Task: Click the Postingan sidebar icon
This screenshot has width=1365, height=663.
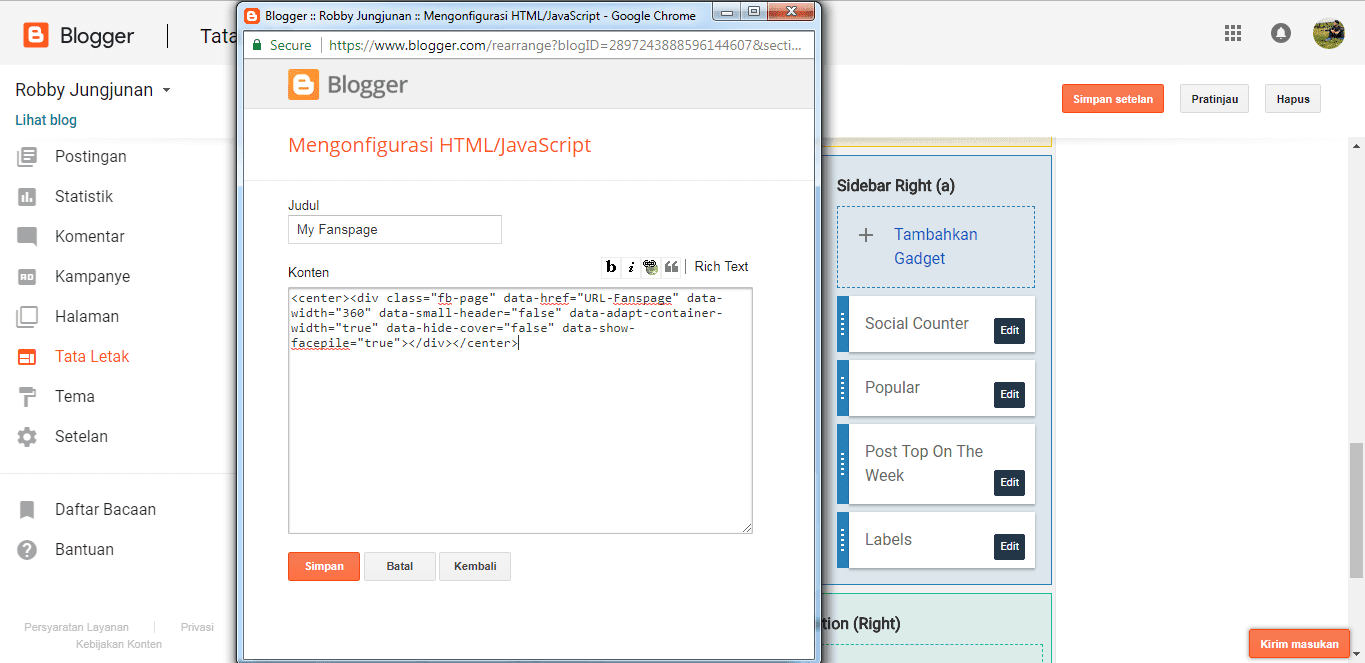Action: 27,156
